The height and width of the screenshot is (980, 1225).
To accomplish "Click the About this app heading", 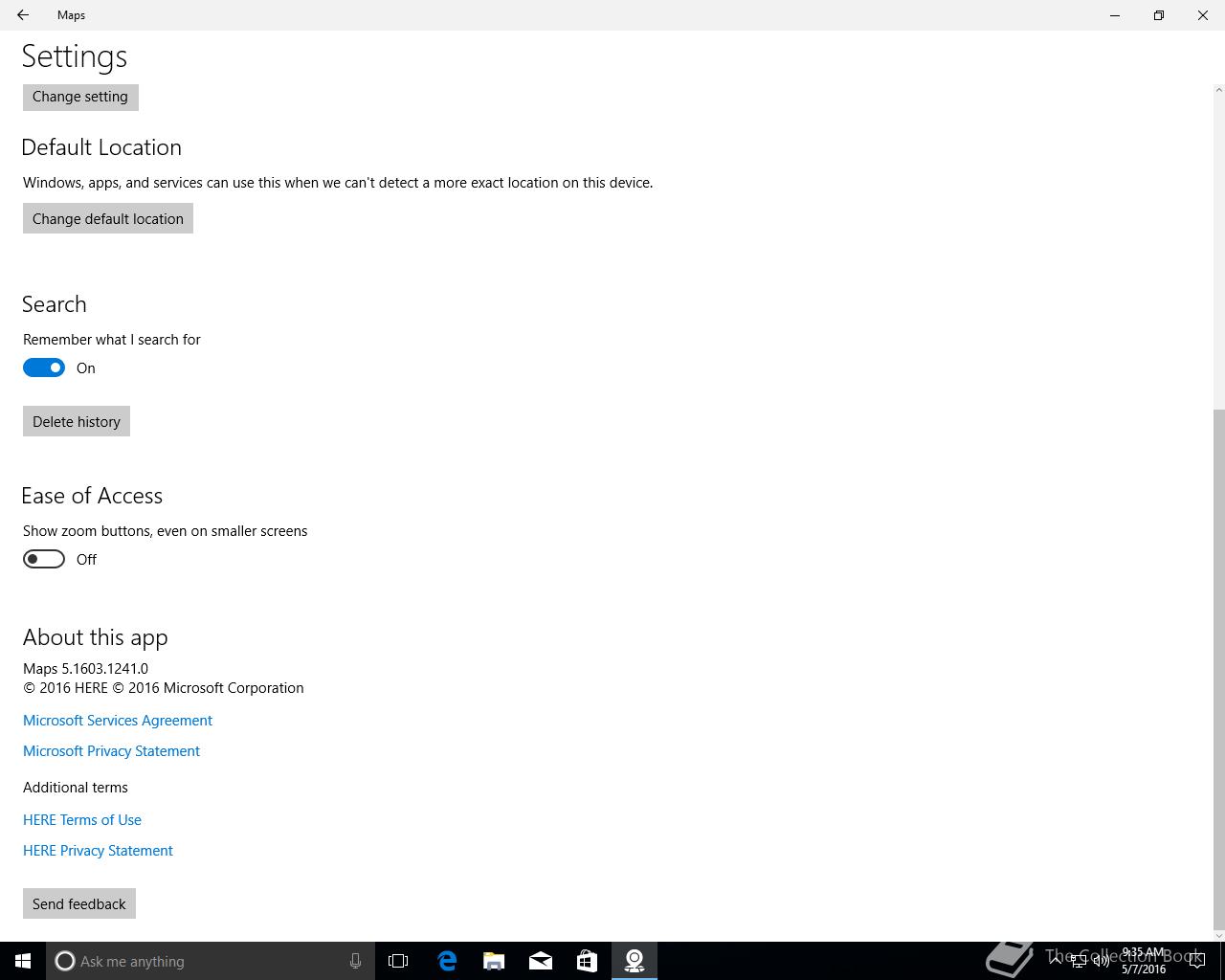I will (95, 637).
